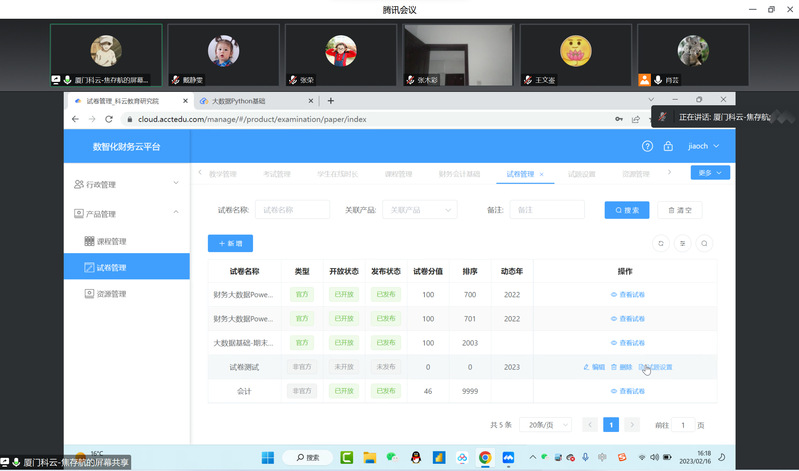Open the 20条/页 page size dropdown
Image resolution: width=799 pixels, height=471 pixels.
pos(549,424)
